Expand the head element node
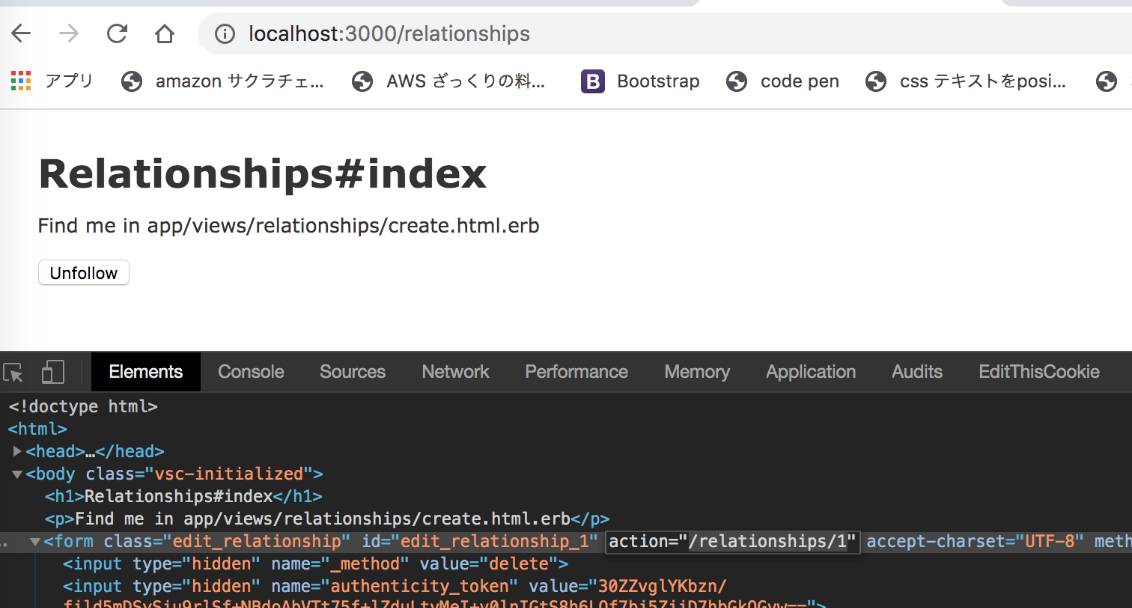Screen dimensions: 1132x608 pyautogui.click(x=17, y=451)
